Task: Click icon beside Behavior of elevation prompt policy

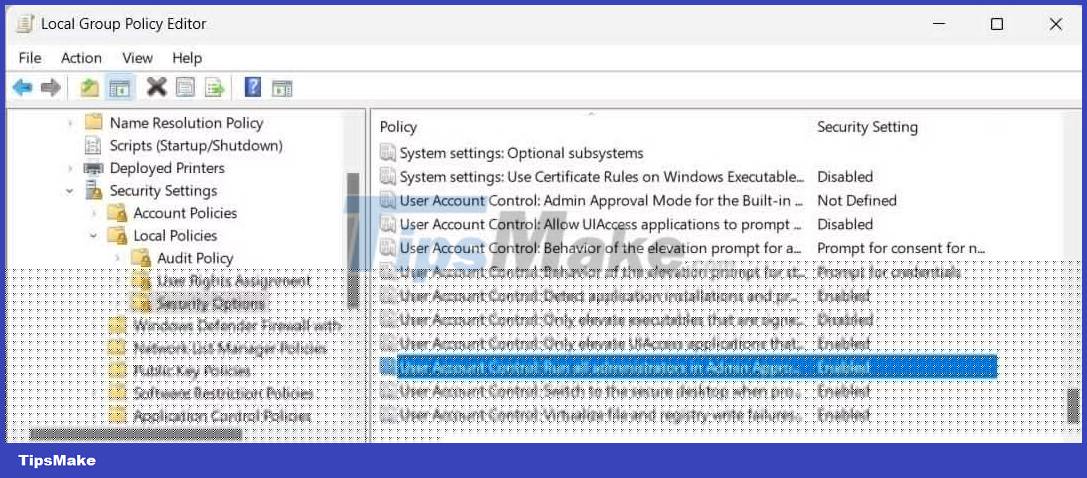Action: pyautogui.click(x=388, y=248)
